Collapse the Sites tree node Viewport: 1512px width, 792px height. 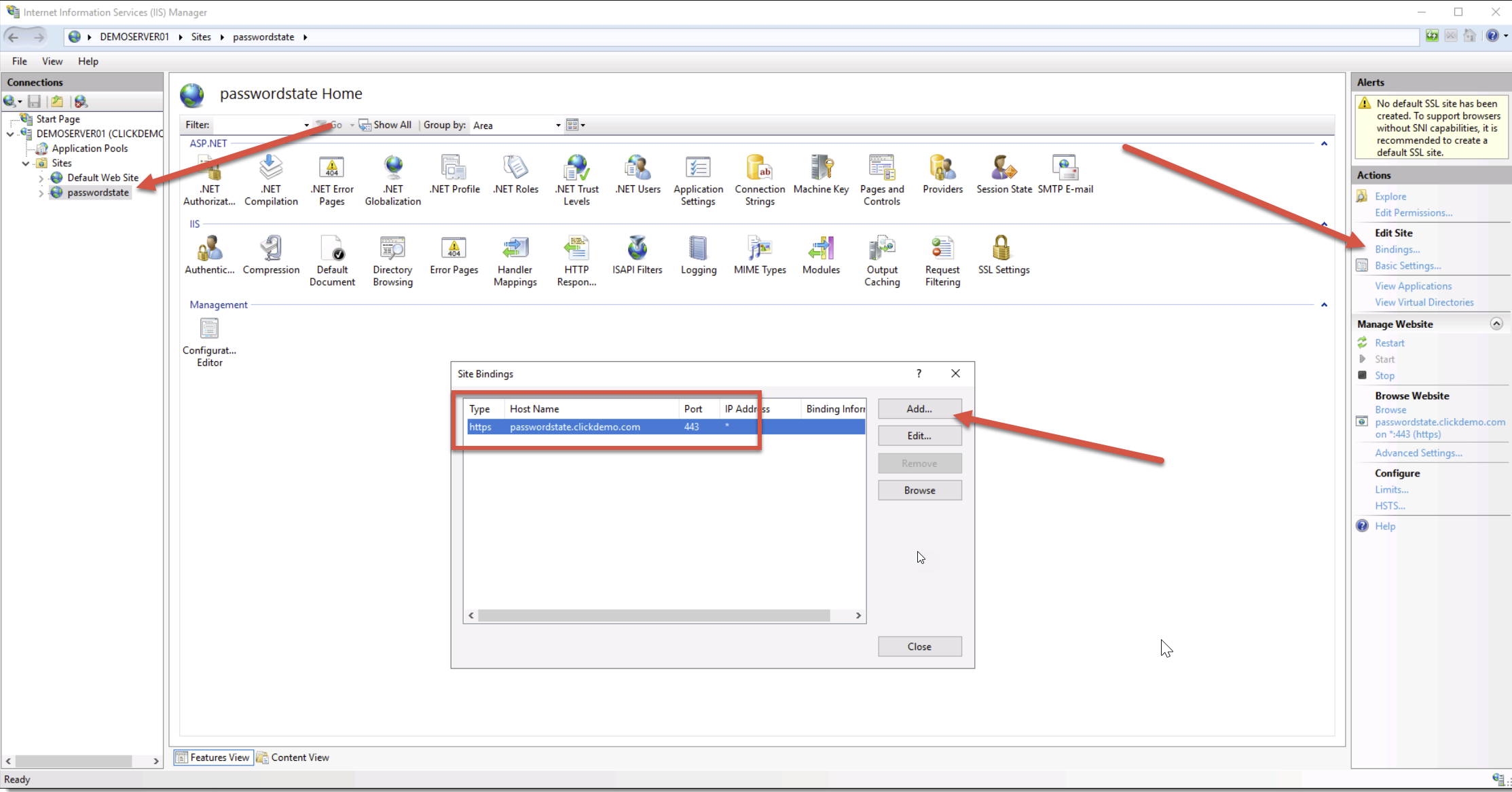(26, 164)
